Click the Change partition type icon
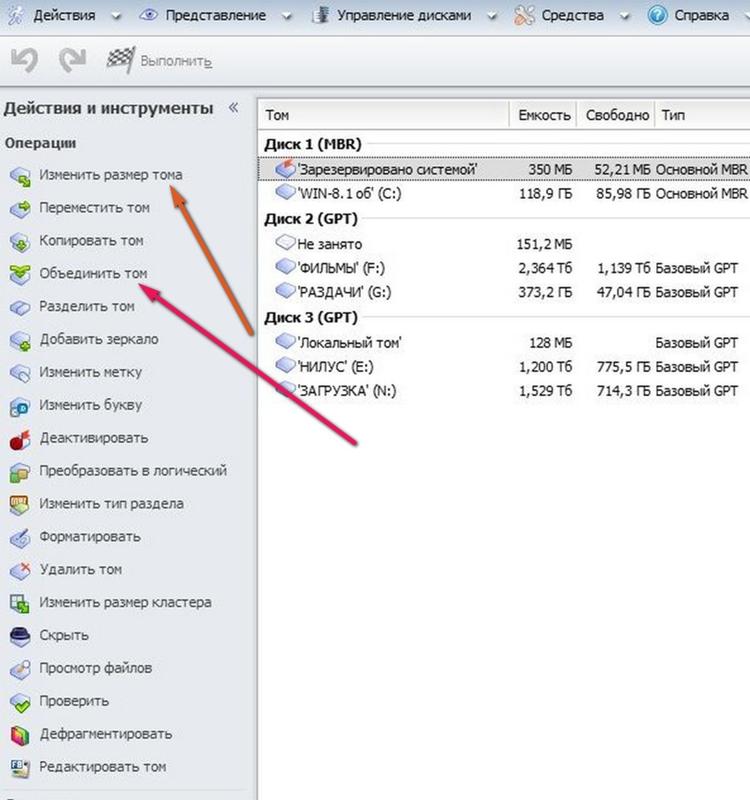The width and height of the screenshot is (750, 800). (x=20, y=505)
